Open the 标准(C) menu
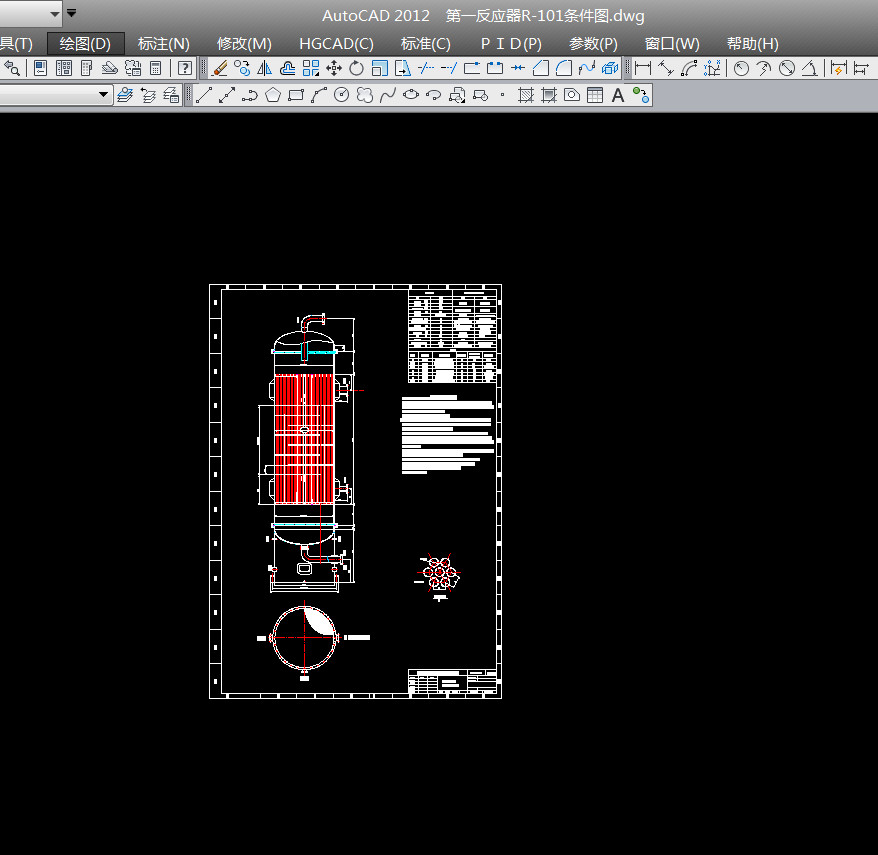Image resolution: width=878 pixels, height=855 pixels. point(426,44)
